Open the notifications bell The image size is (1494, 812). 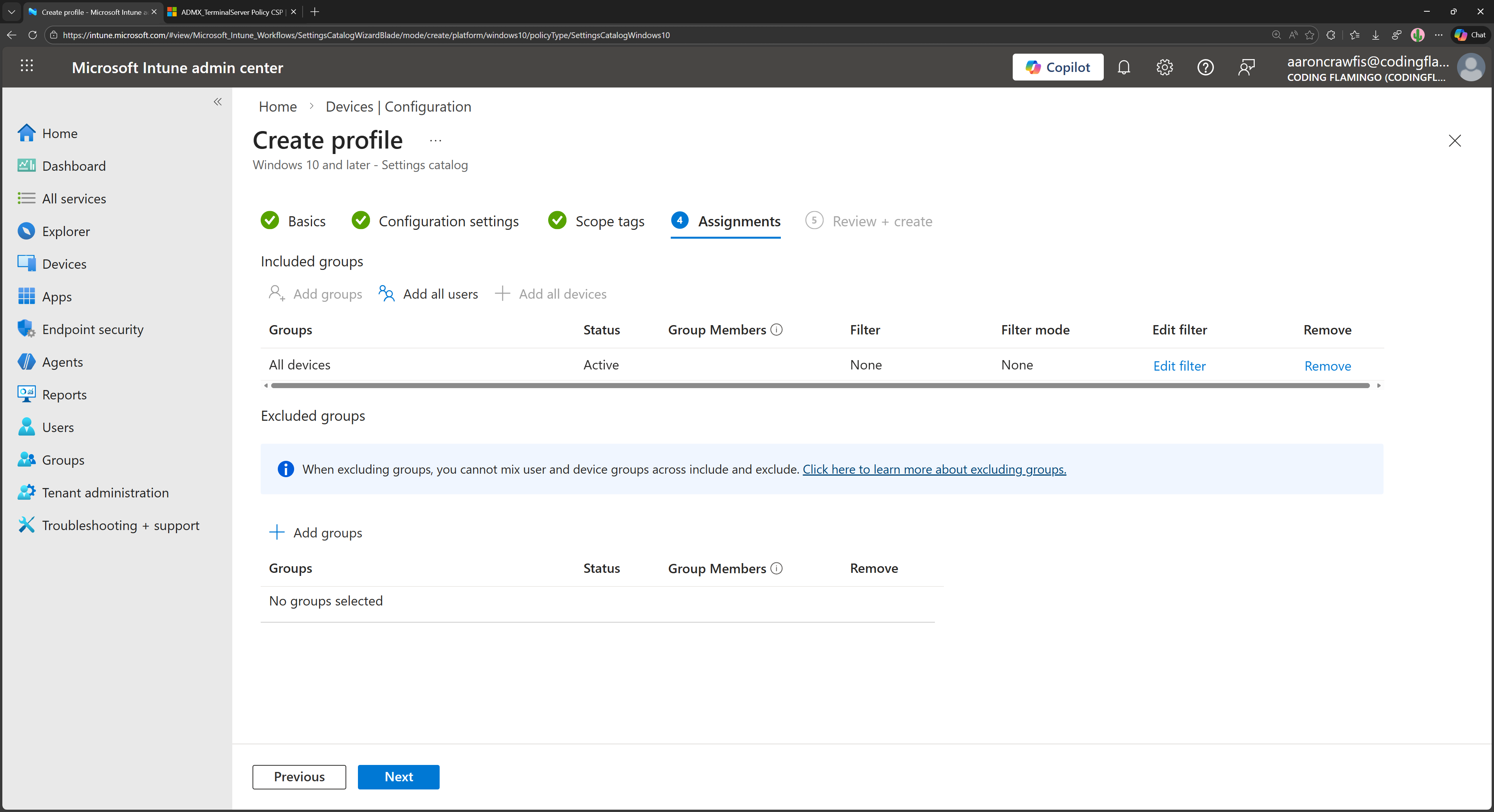1123,66
